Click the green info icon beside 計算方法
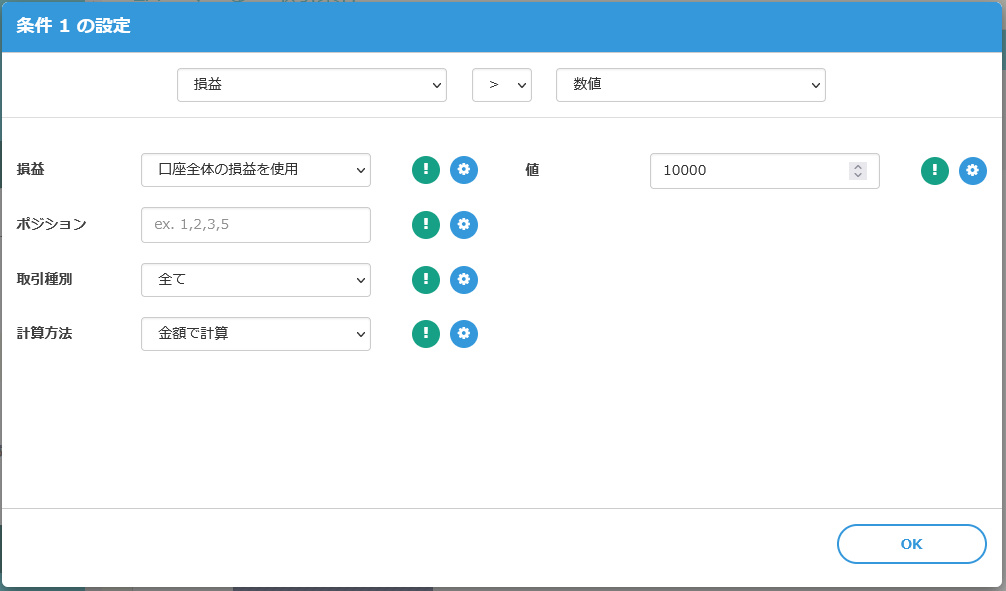 coord(426,334)
